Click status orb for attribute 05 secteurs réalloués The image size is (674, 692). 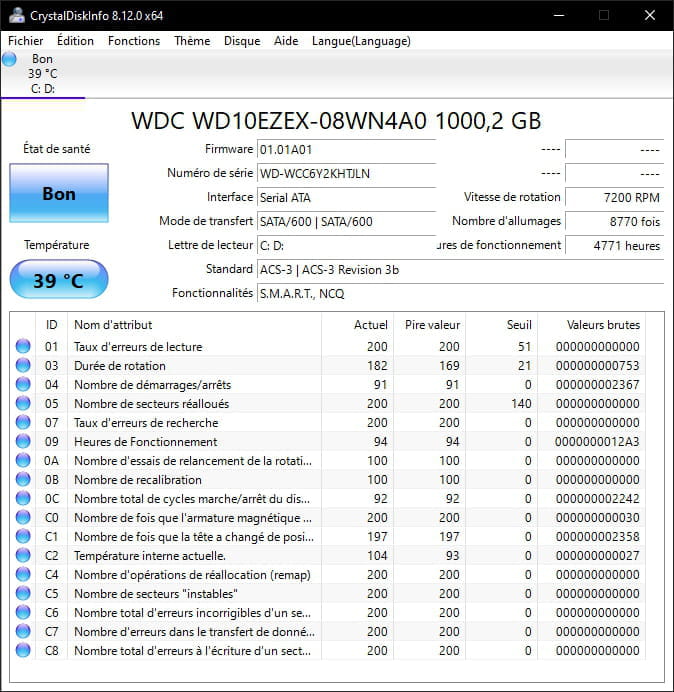click(23, 403)
